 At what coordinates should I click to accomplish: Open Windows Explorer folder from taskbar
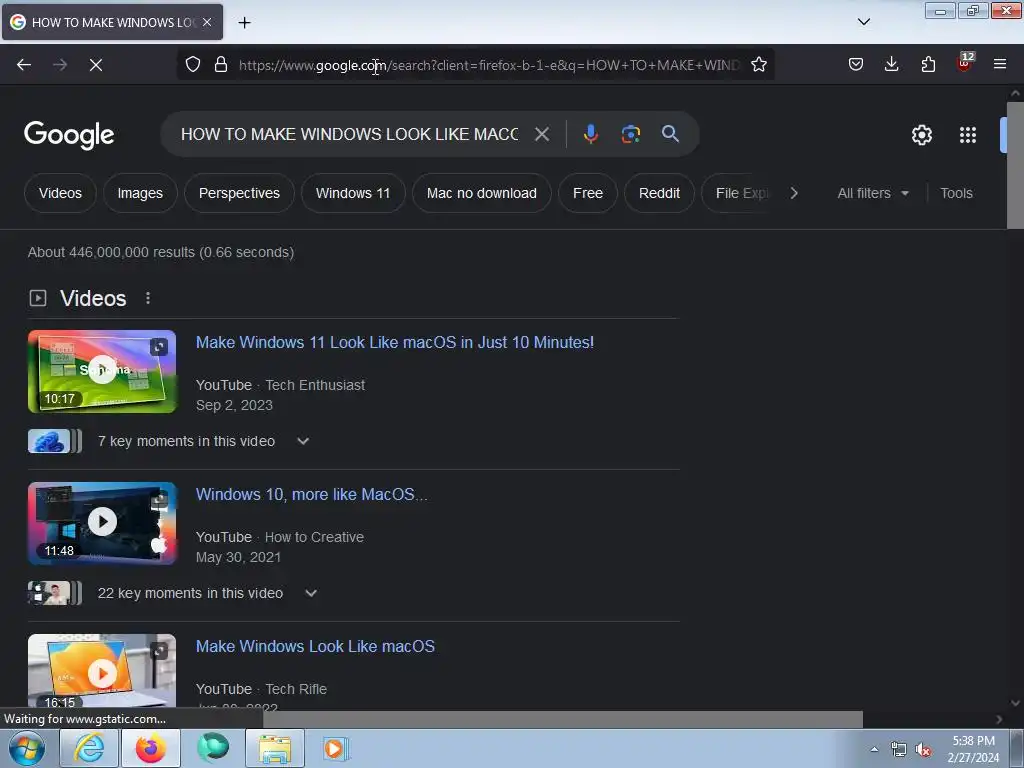[x=275, y=748]
